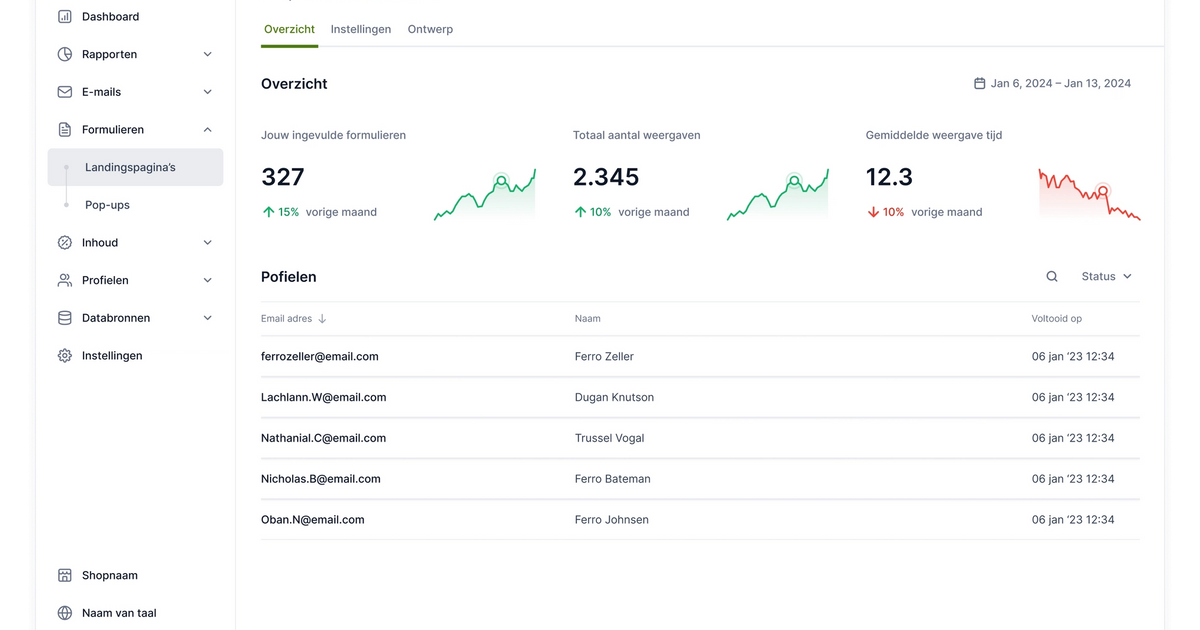Open the ferrozeller@email.com profile row

click(x=700, y=357)
